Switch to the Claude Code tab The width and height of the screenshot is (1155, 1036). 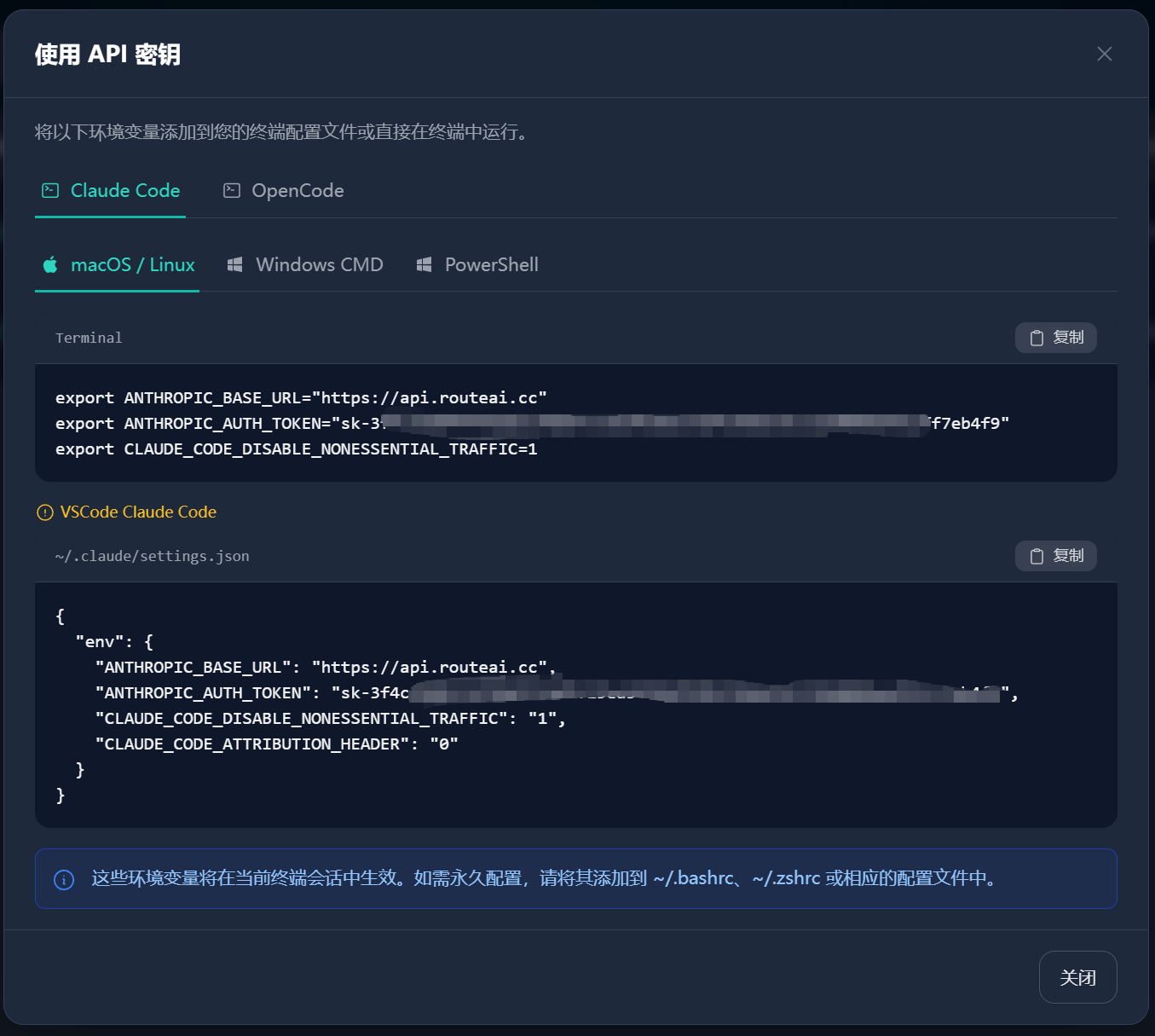[x=111, y=191]
